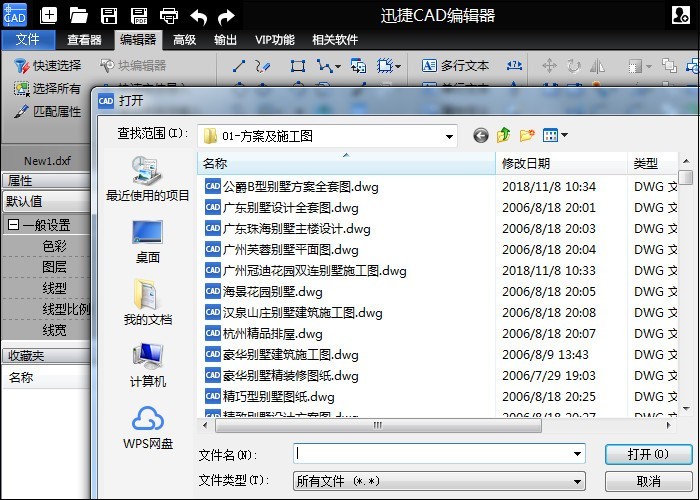Click the Redo arrow icon
700x500 pixels.
pos(226,17)
